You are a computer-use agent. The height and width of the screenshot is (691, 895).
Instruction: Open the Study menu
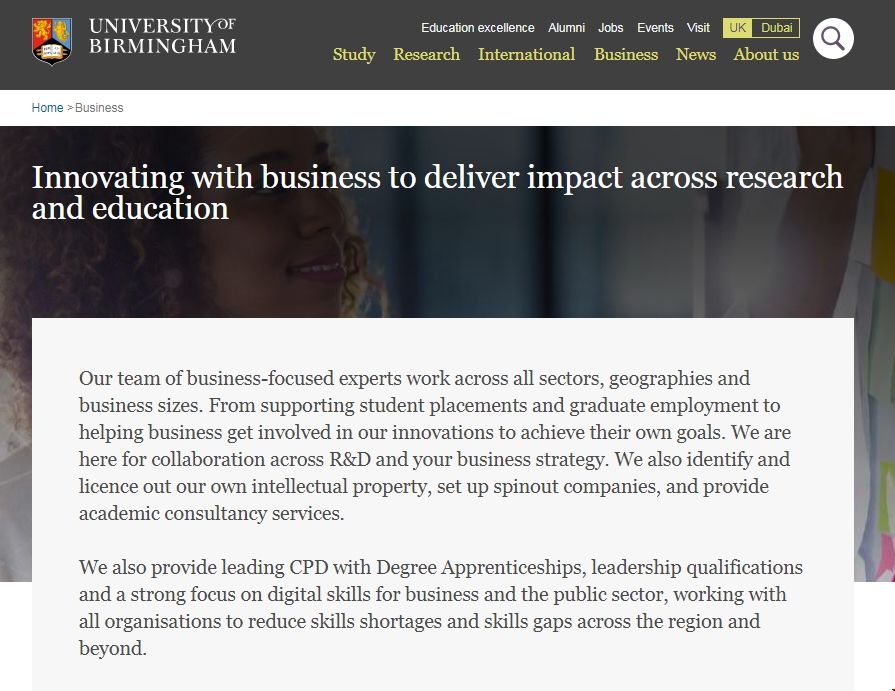tap(354, 55)
